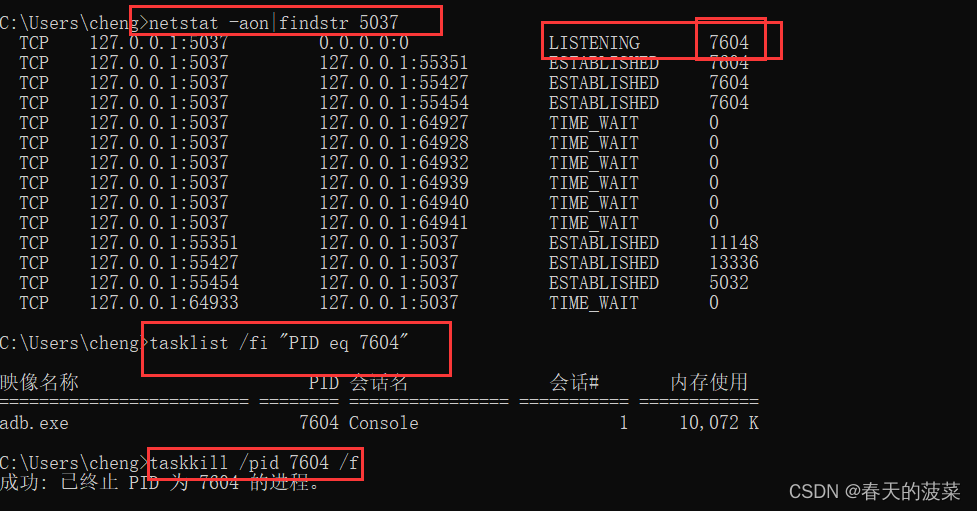Click the netstat -aon|findstr 5037 command text
Viewport: 977px width, 511px height.
pos(274,23)
